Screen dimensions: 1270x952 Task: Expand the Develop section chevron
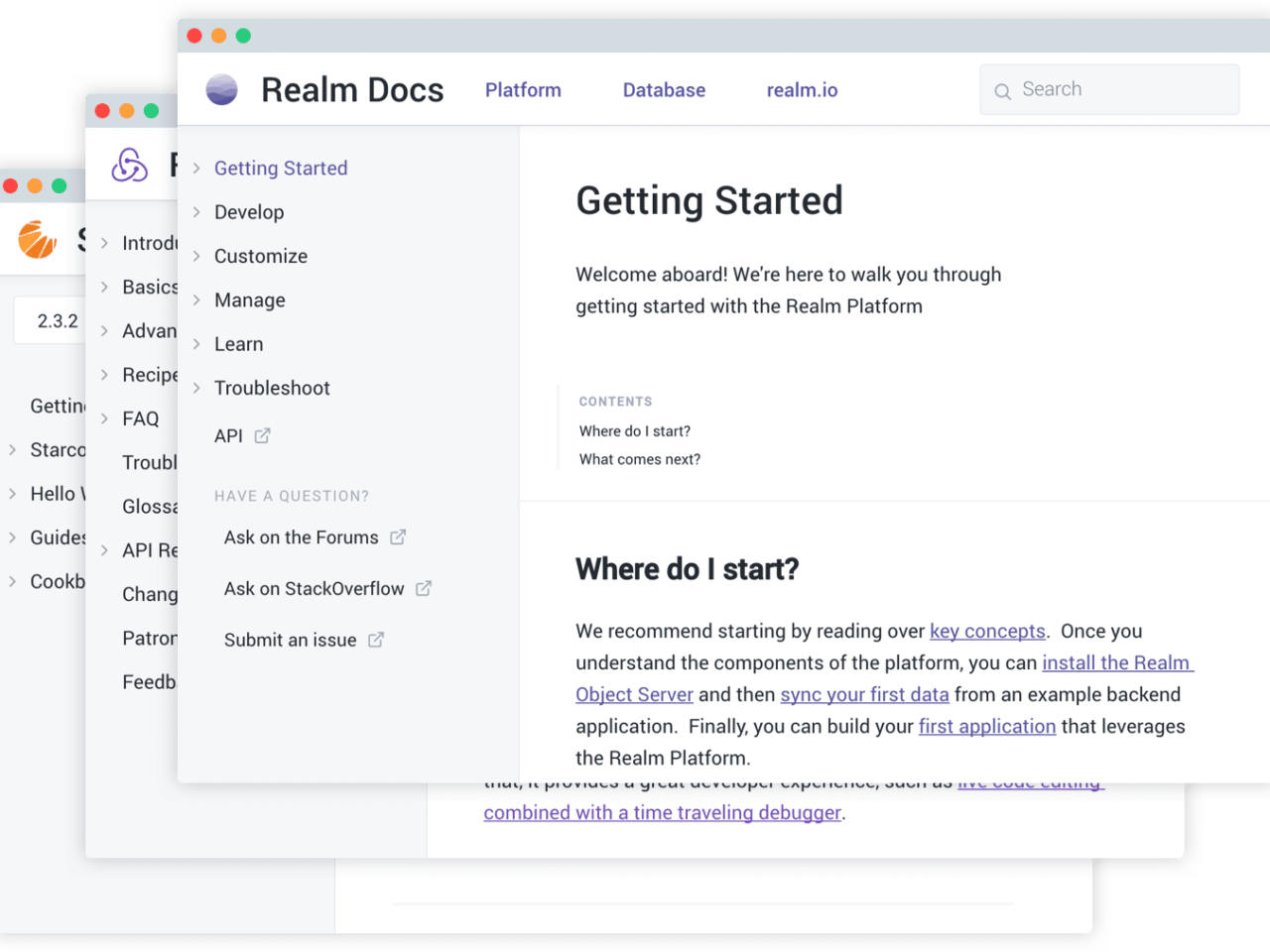(196, 212)
